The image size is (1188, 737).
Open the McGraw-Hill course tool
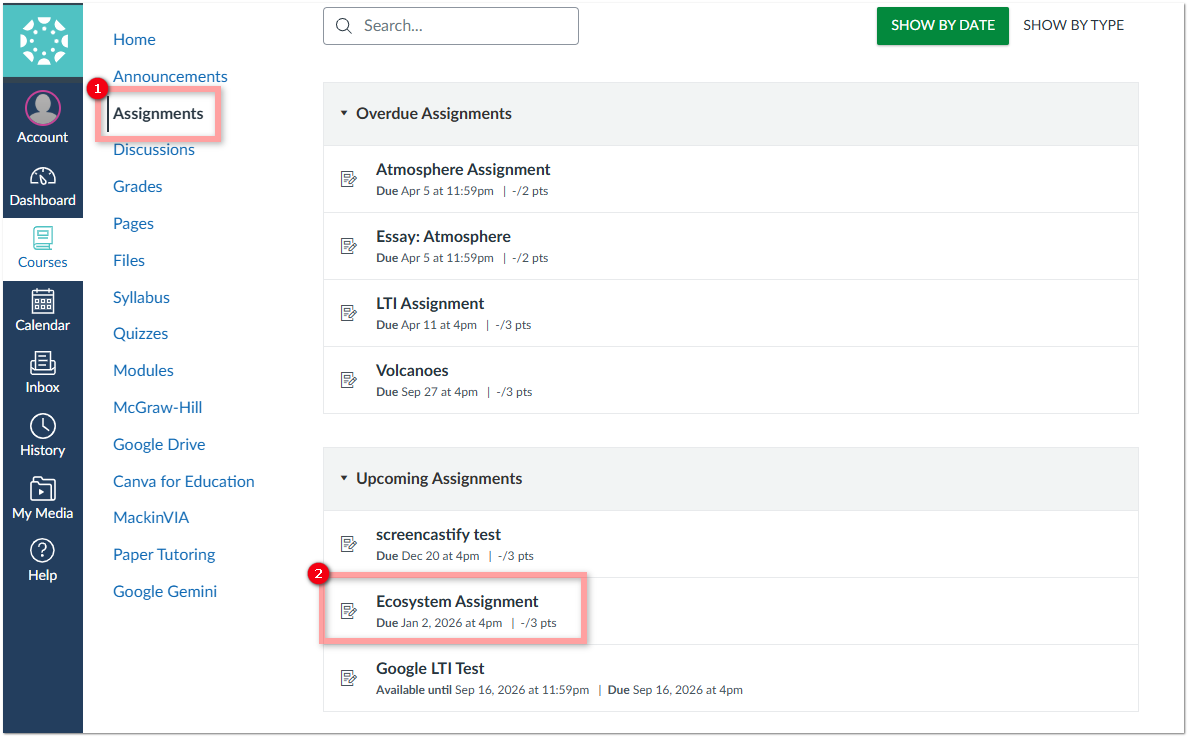(x=159, y=407)
